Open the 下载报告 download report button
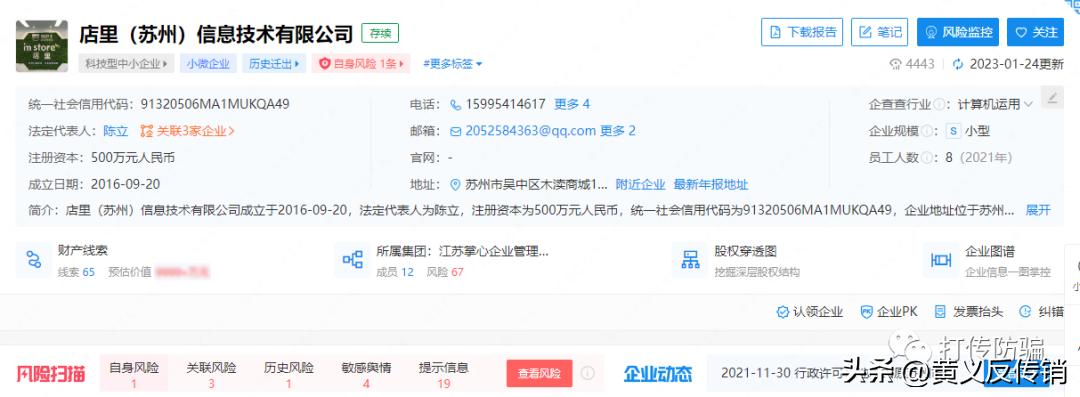 pyautogui.click(x=802, y=32)
